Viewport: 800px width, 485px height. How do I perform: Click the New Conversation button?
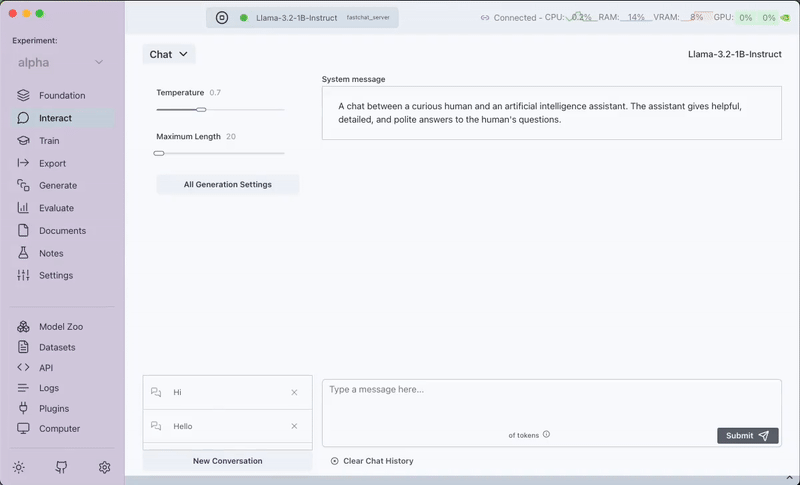227,461
